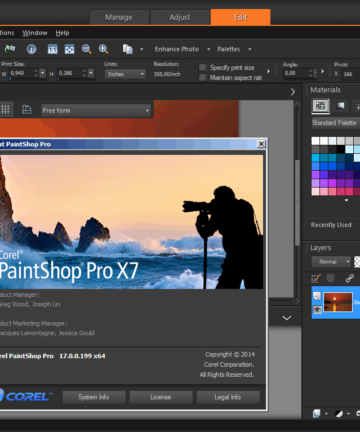
Task: Toggle visibility eye of the Background layer
Action: point(317,310)
